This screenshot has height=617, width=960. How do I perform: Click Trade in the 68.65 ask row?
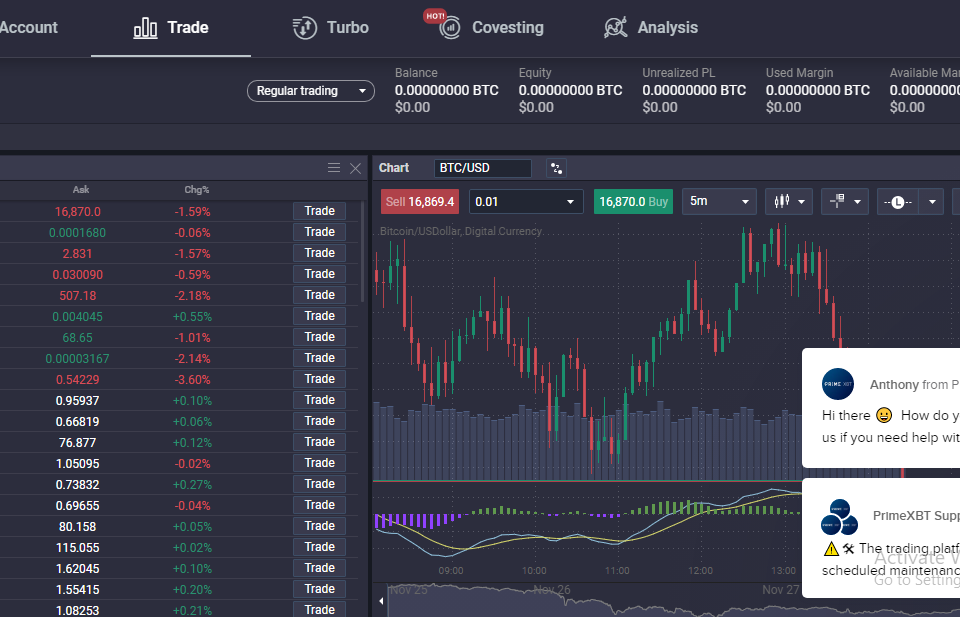[320, 337]
